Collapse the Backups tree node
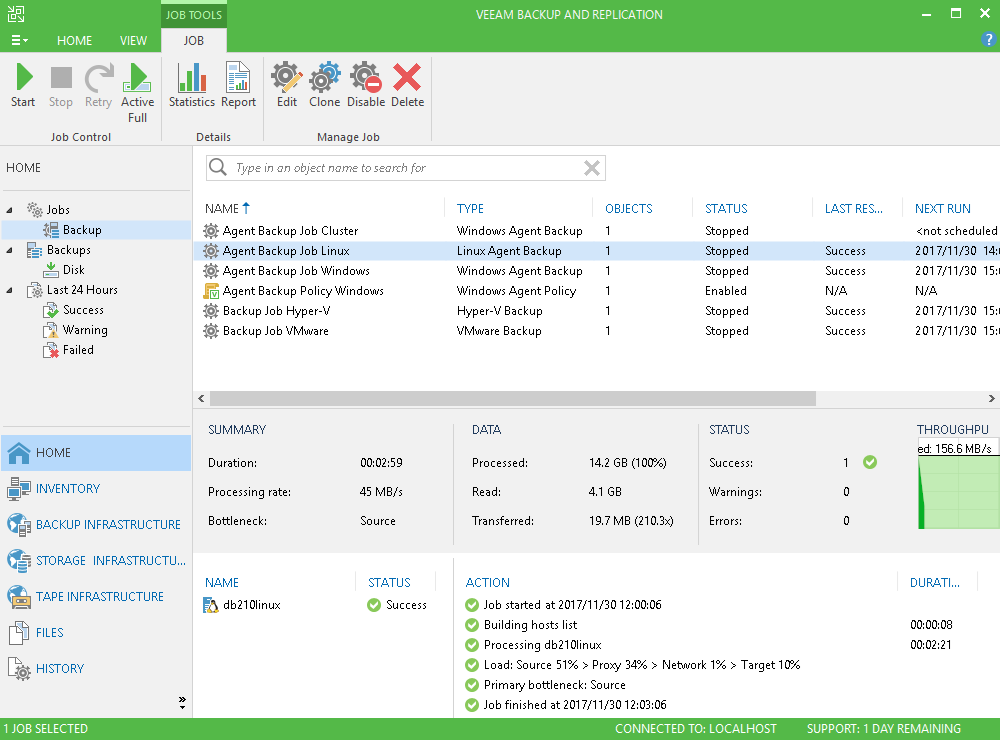The height and width of the screenshot is (740, 1000). [10, 250]
